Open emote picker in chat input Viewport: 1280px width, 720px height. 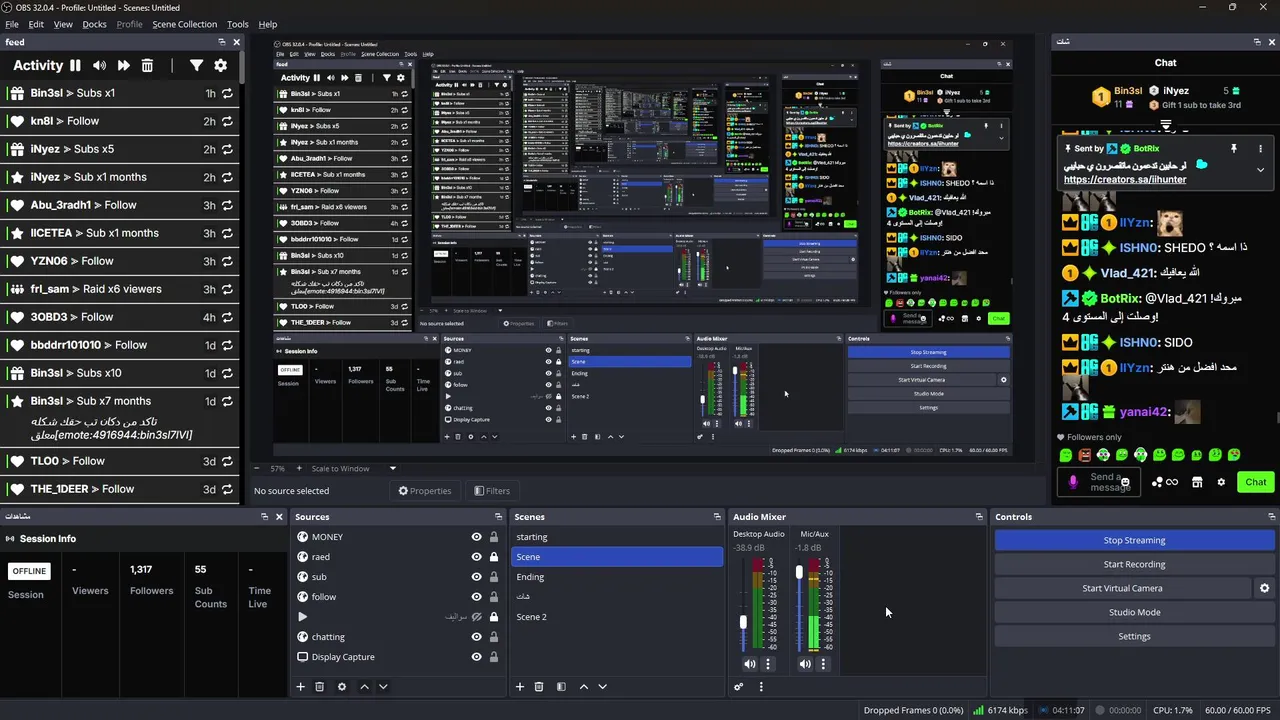click(1125, 482)
